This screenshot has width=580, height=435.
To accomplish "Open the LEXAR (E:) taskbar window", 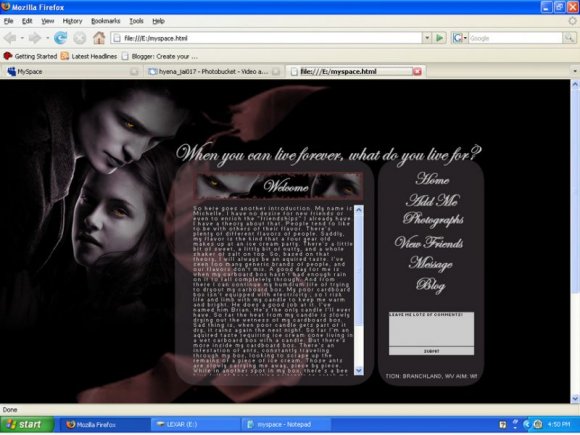I will coord(195,425).
